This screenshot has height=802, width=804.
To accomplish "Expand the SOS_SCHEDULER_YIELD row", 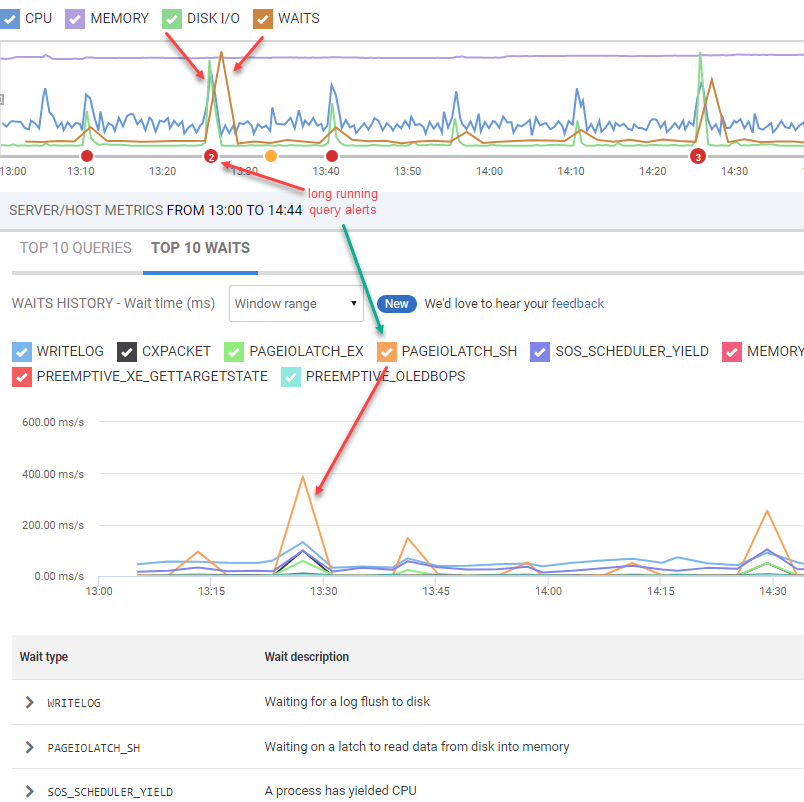I will (x=30, y=791).
